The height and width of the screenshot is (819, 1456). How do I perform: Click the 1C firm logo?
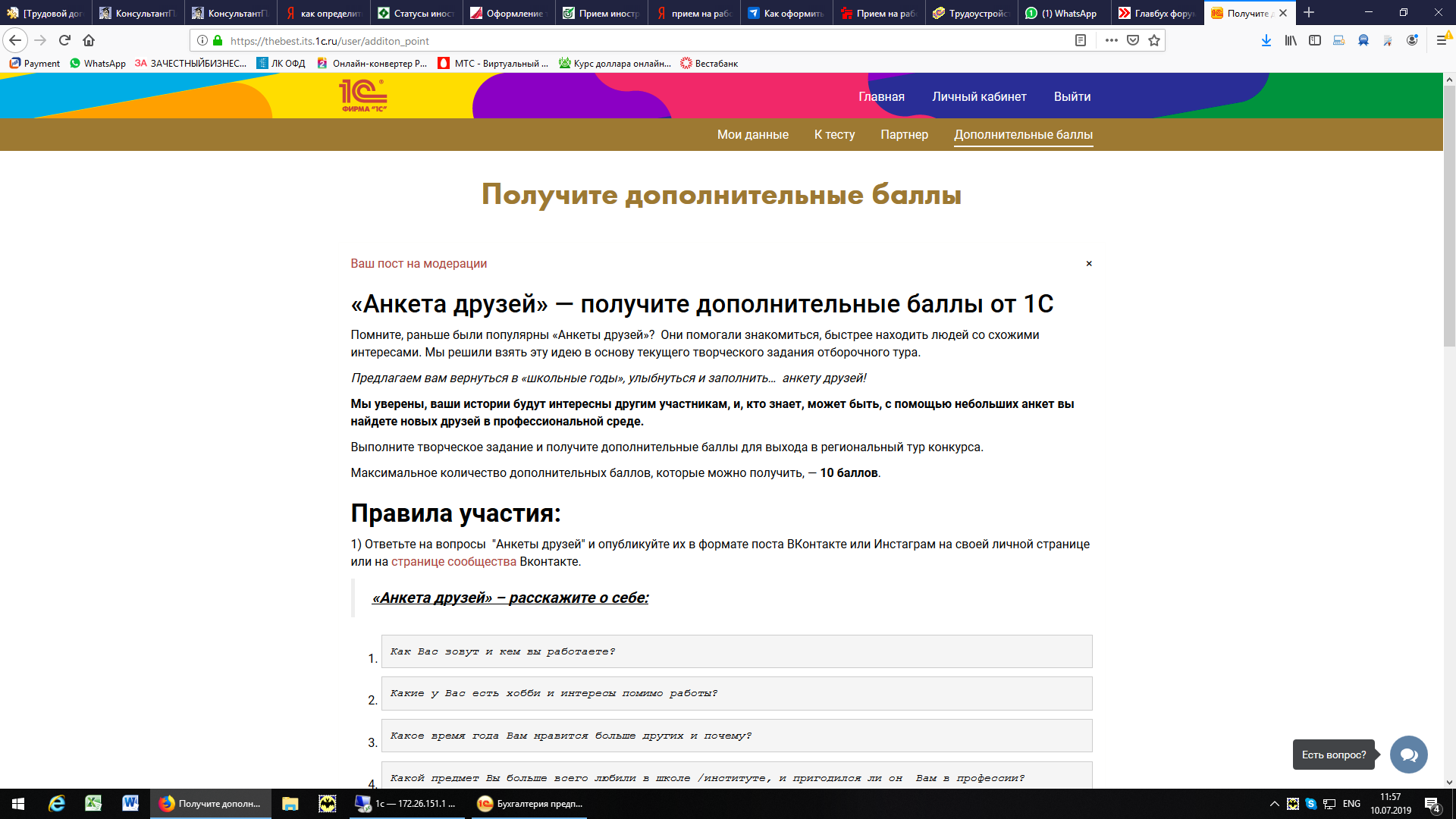(363, 96)
